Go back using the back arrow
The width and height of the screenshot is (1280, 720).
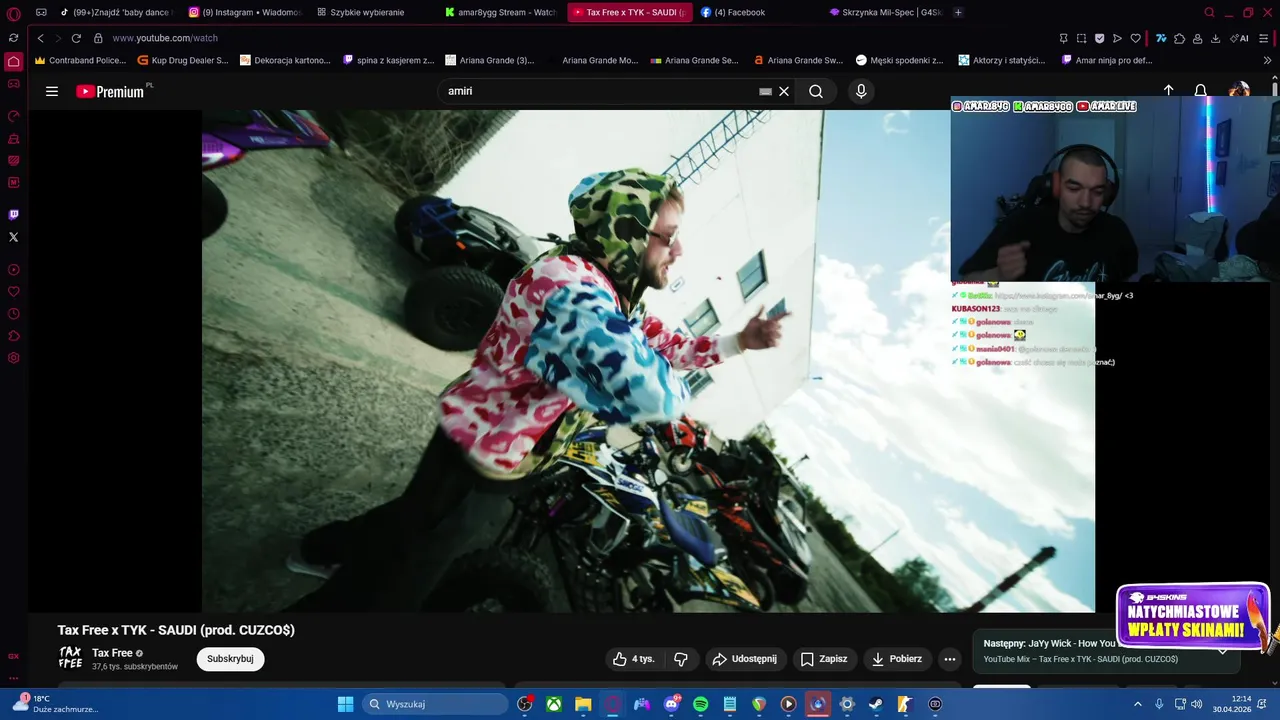click(x=40, y=38)
